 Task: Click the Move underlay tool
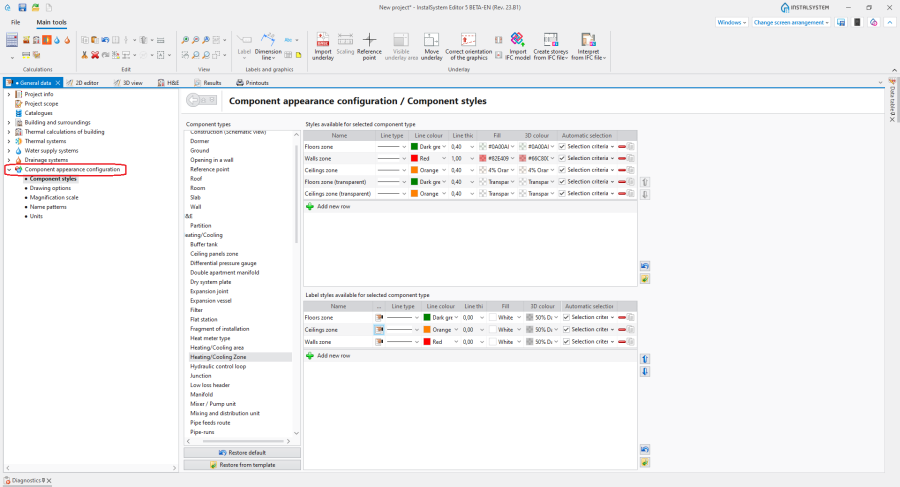tap(431, 47)
